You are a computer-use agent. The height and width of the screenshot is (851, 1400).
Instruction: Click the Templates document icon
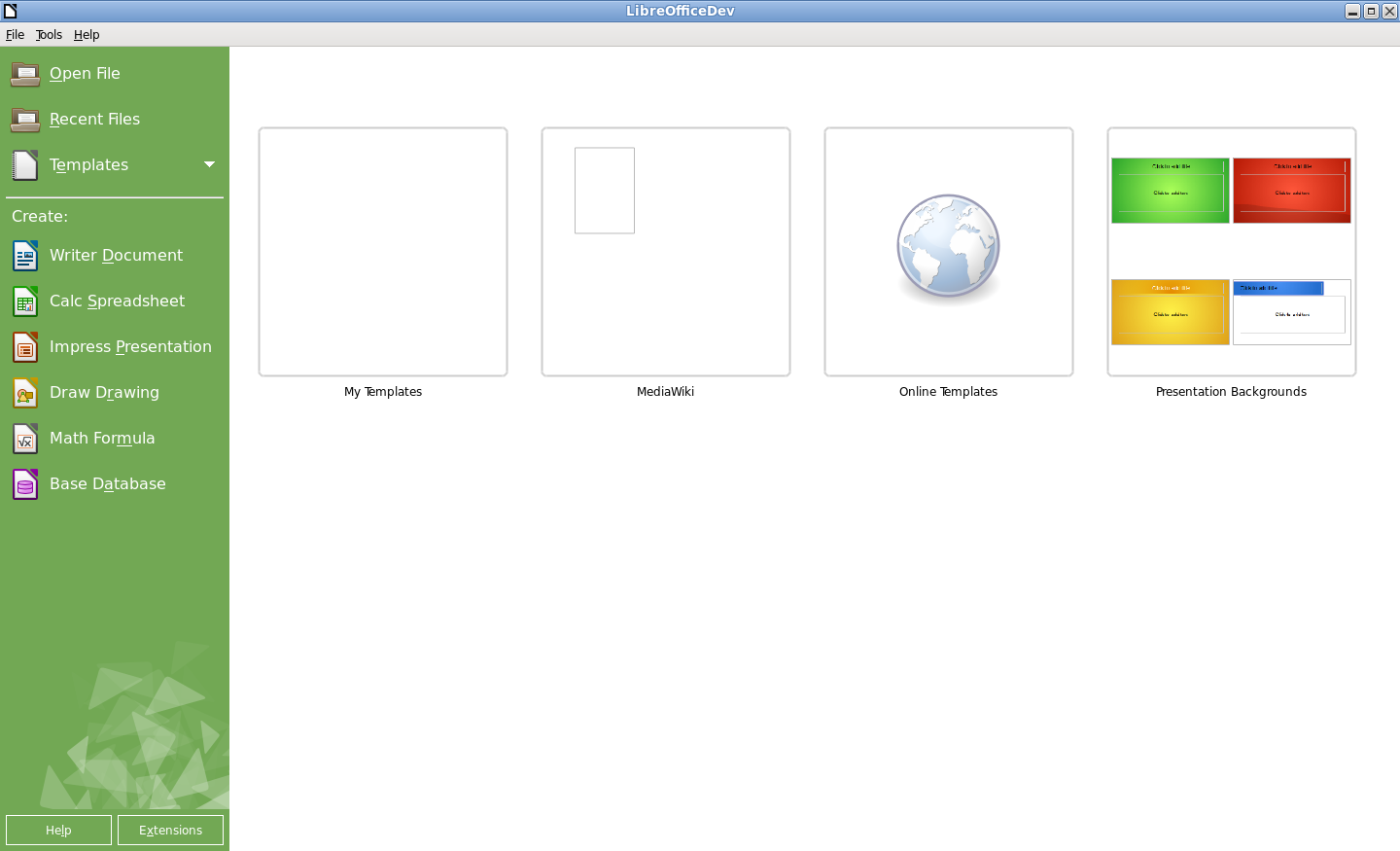(25, 165)
